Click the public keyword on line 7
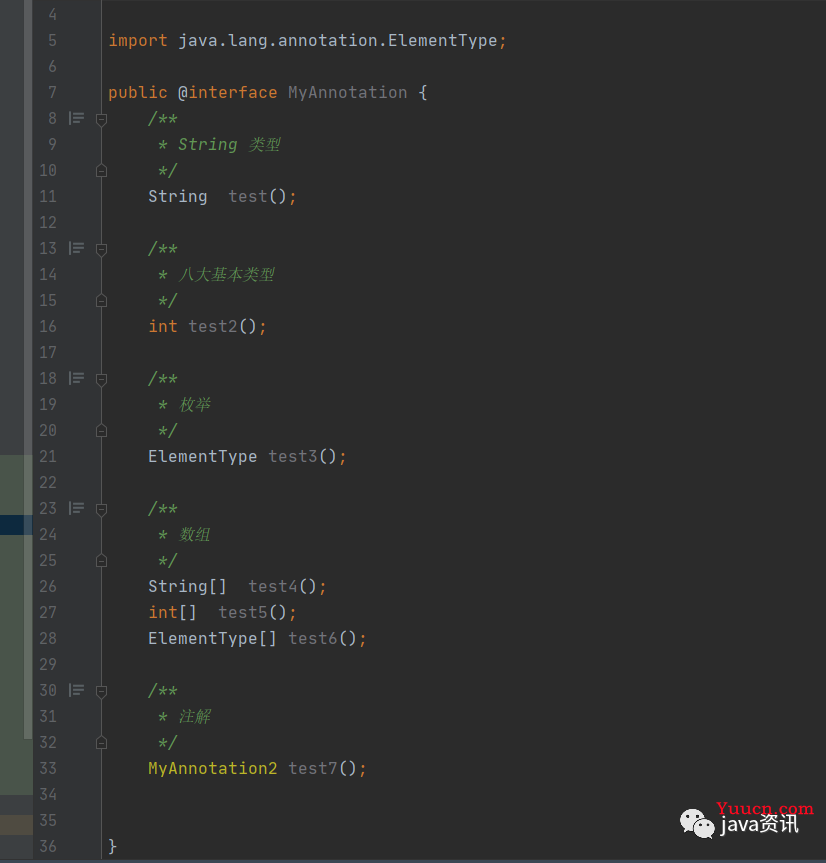Image resolution: width=826 pixels, height=863 pixels. 138,92
